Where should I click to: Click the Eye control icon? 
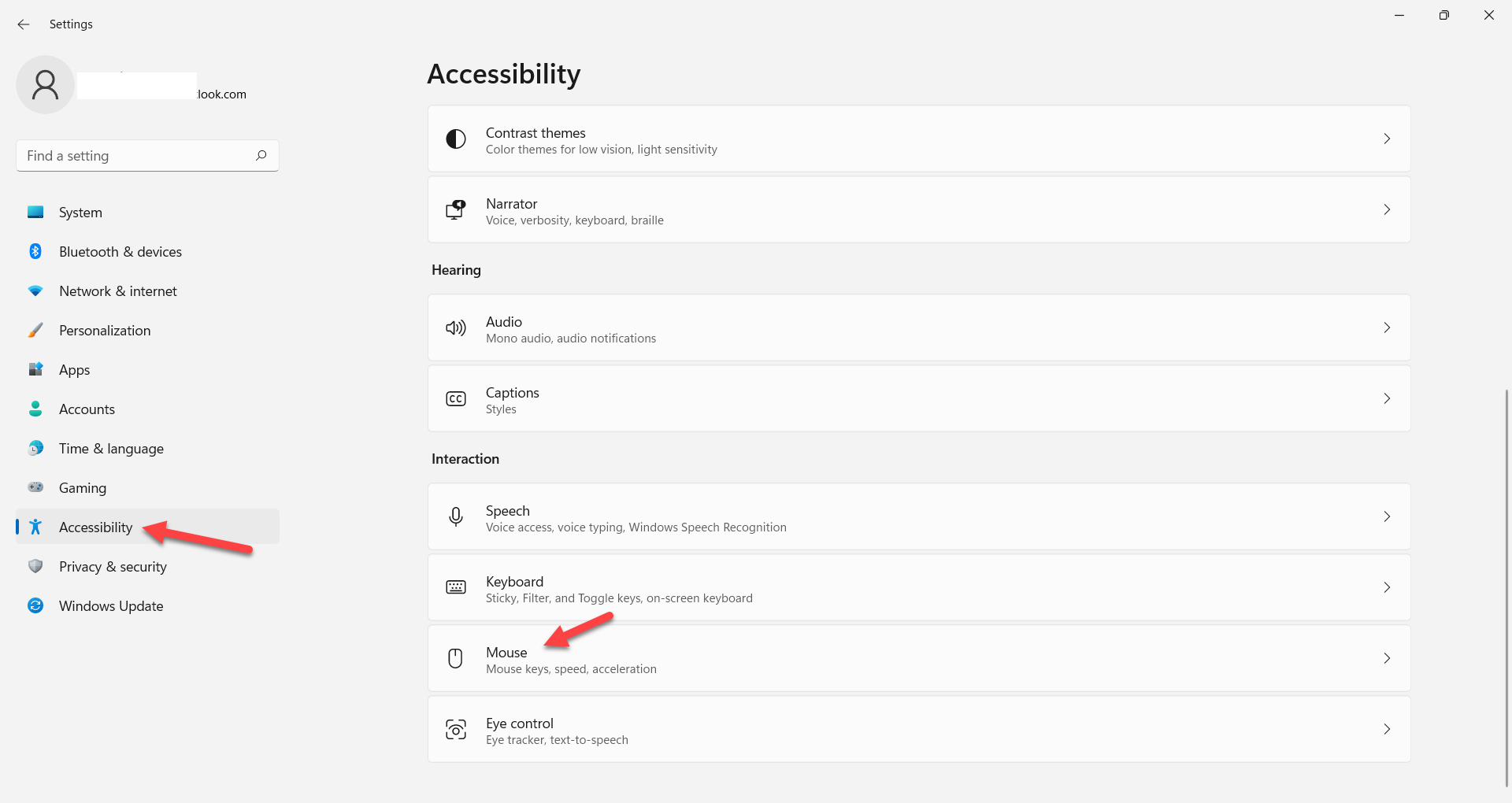(456, 730)
